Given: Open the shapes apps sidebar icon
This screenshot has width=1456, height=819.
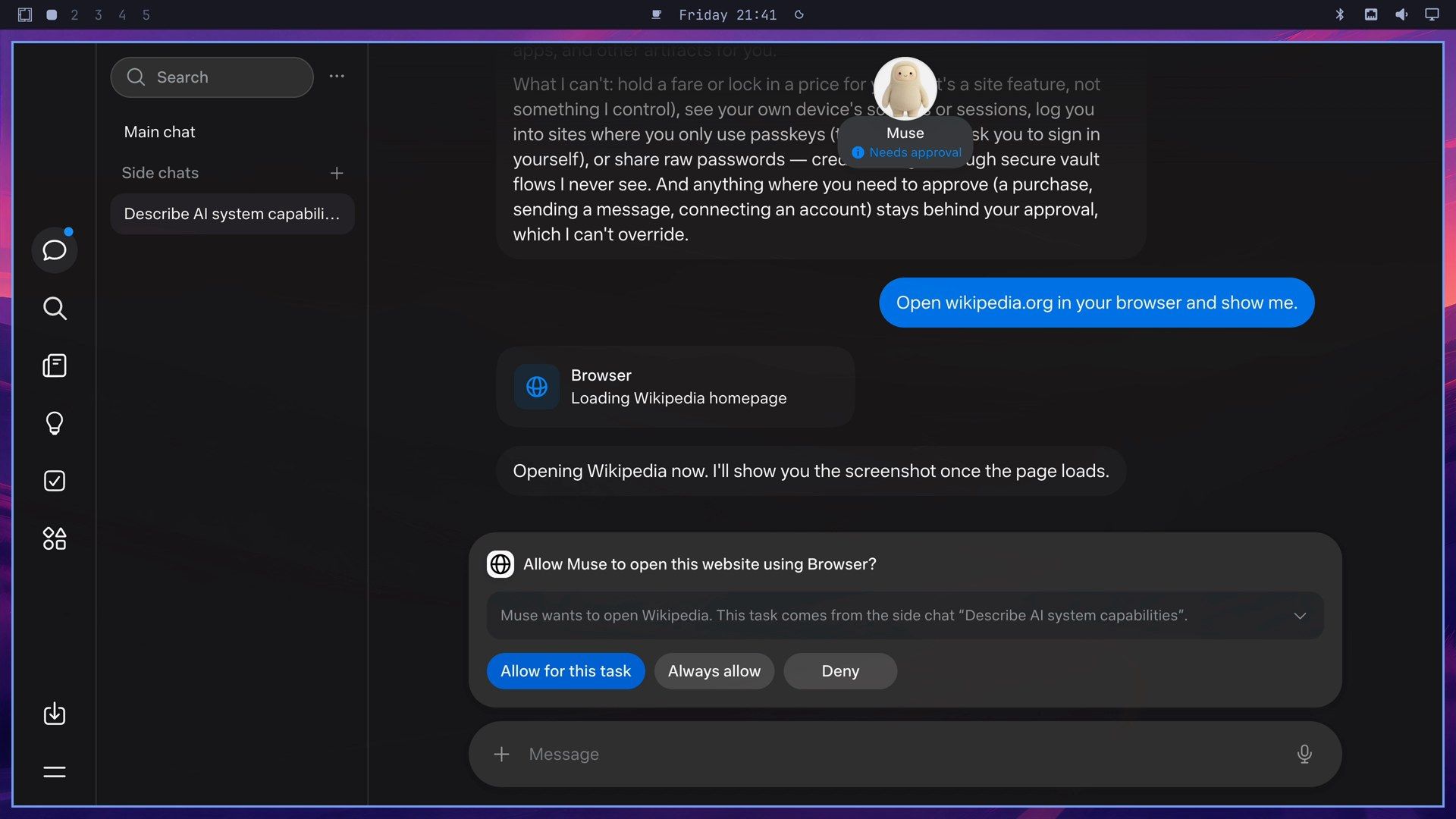Looking at the screenshot, I should point(55,538).
